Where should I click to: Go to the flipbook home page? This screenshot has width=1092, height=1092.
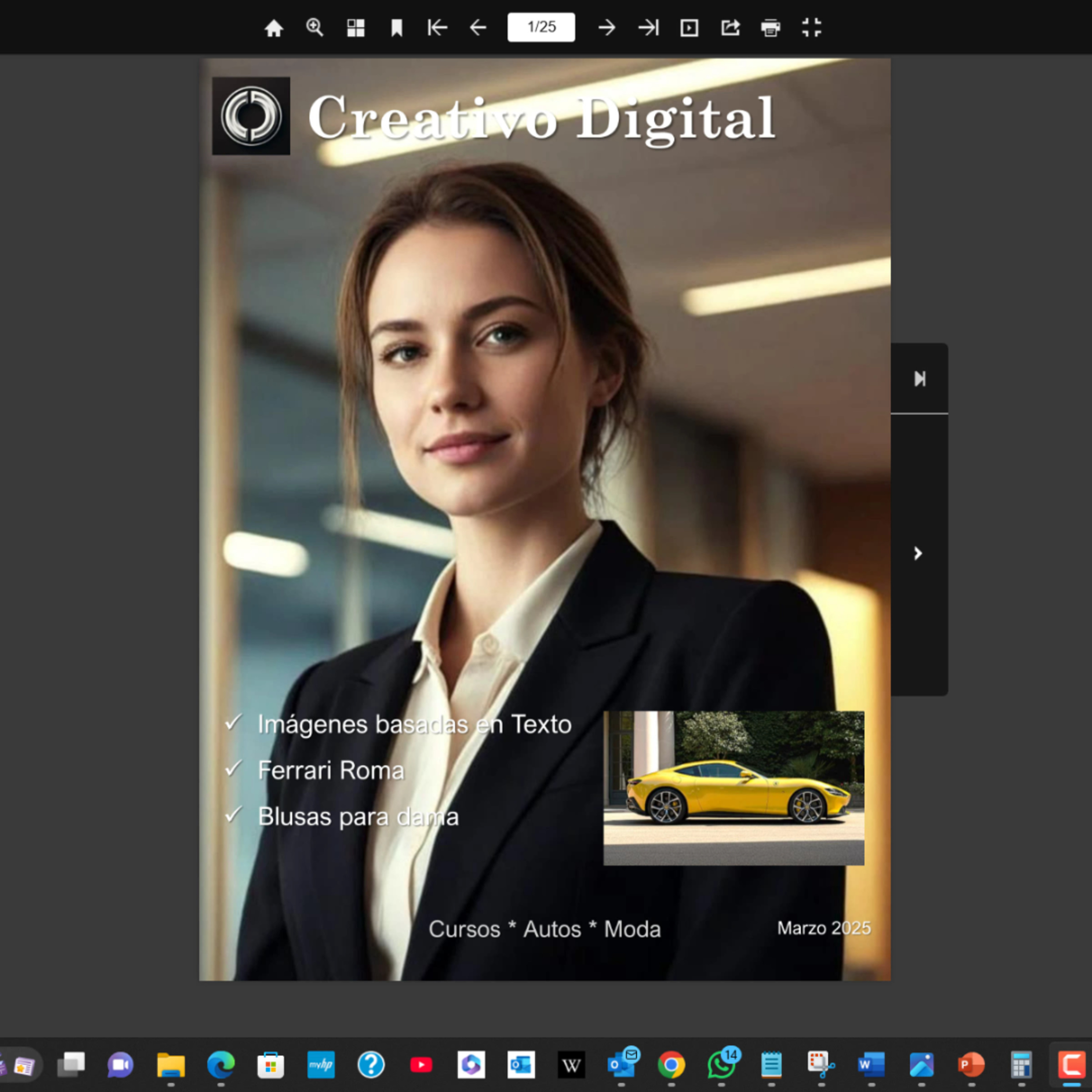click(x=274, y=28)
